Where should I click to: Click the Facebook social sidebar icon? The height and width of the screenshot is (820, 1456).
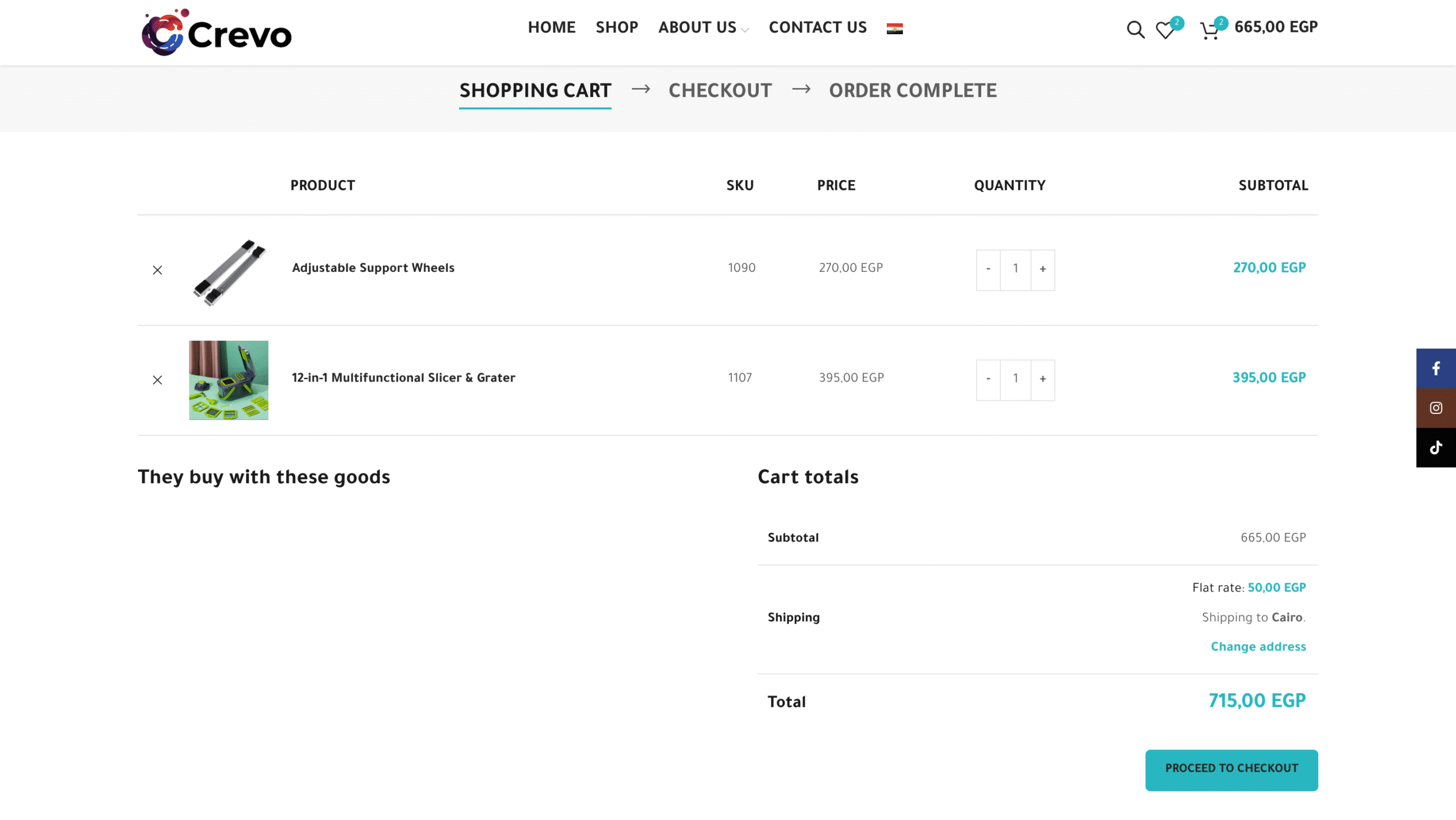point(1436,368)
